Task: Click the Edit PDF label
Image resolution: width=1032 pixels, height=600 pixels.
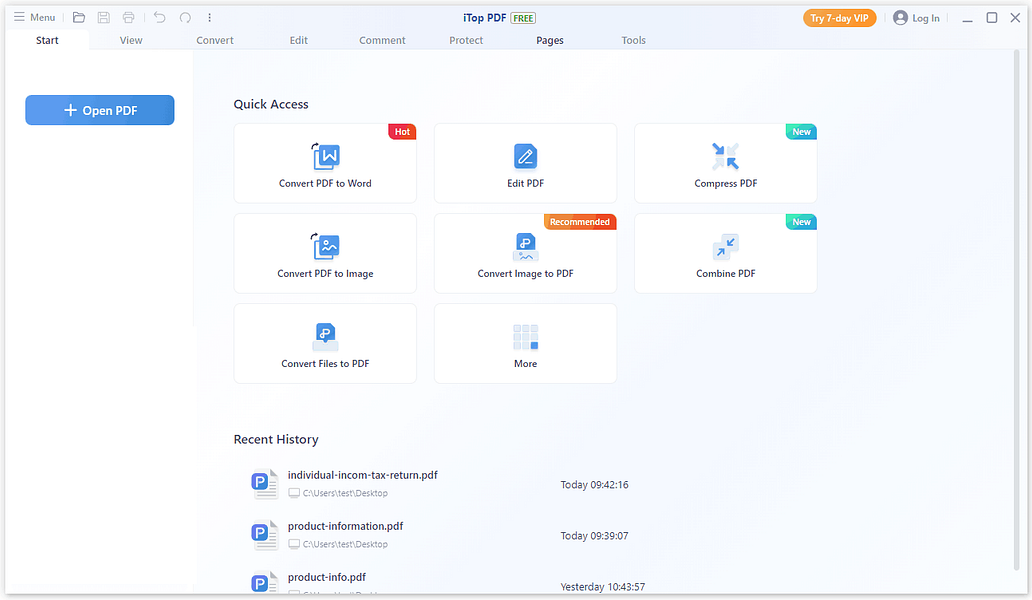Action: [525, 184]
